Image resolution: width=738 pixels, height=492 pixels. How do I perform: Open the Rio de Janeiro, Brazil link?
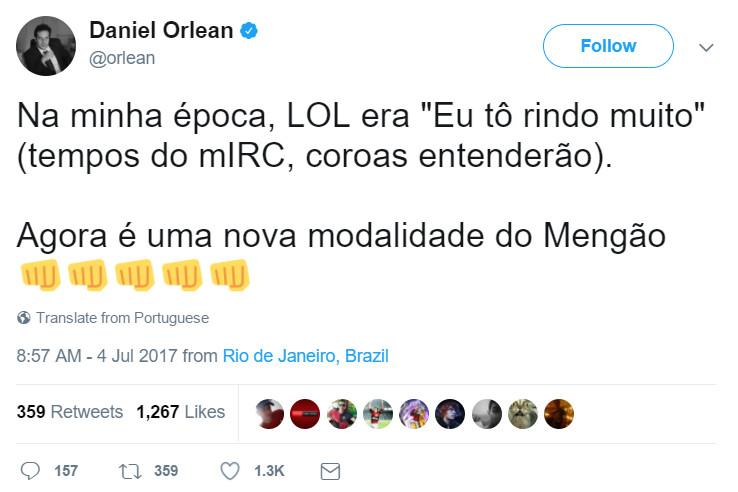tap(305, 356)
